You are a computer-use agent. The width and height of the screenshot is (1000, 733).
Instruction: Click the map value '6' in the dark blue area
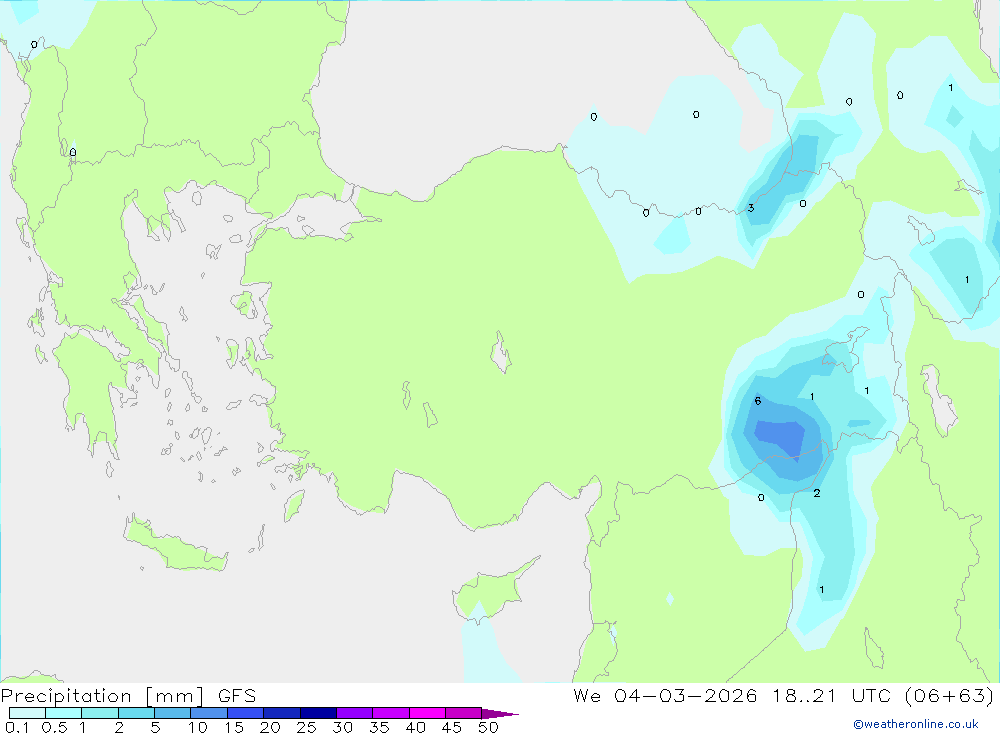(758, 401)
